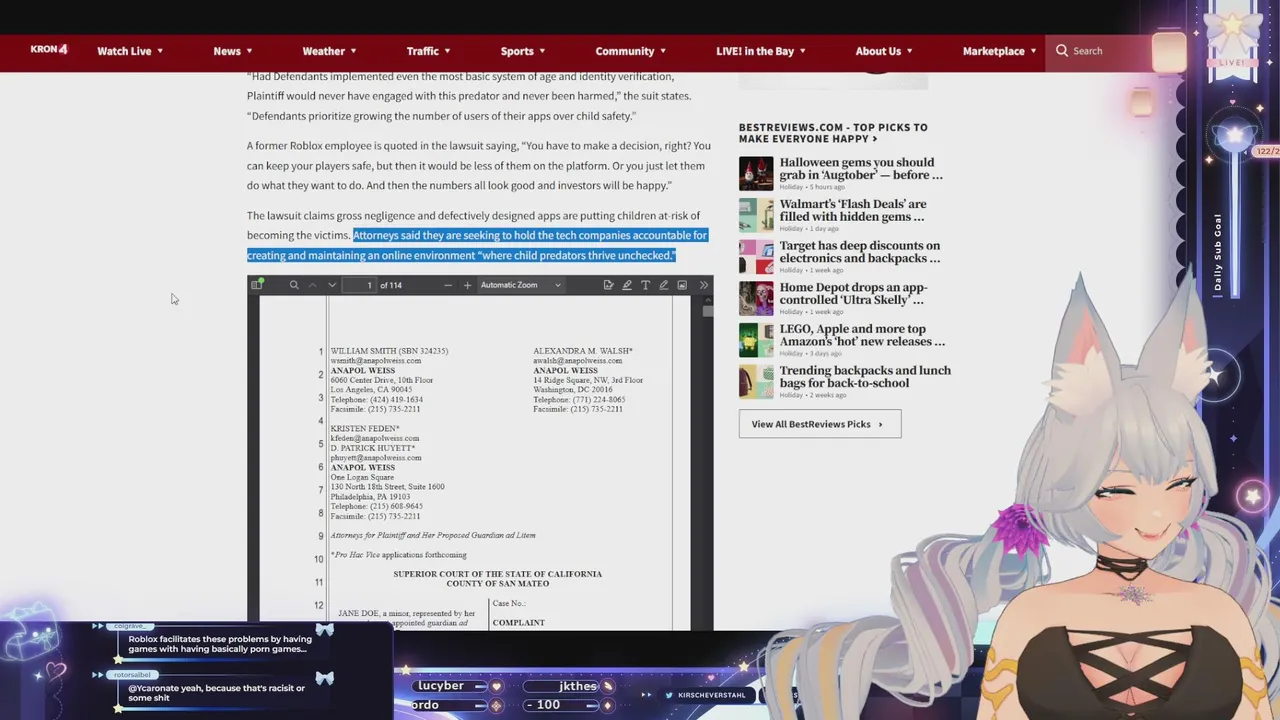This screenshot has height=720, width=1280.
Task: Open the Weather menu
Action: tap(329, 51)
